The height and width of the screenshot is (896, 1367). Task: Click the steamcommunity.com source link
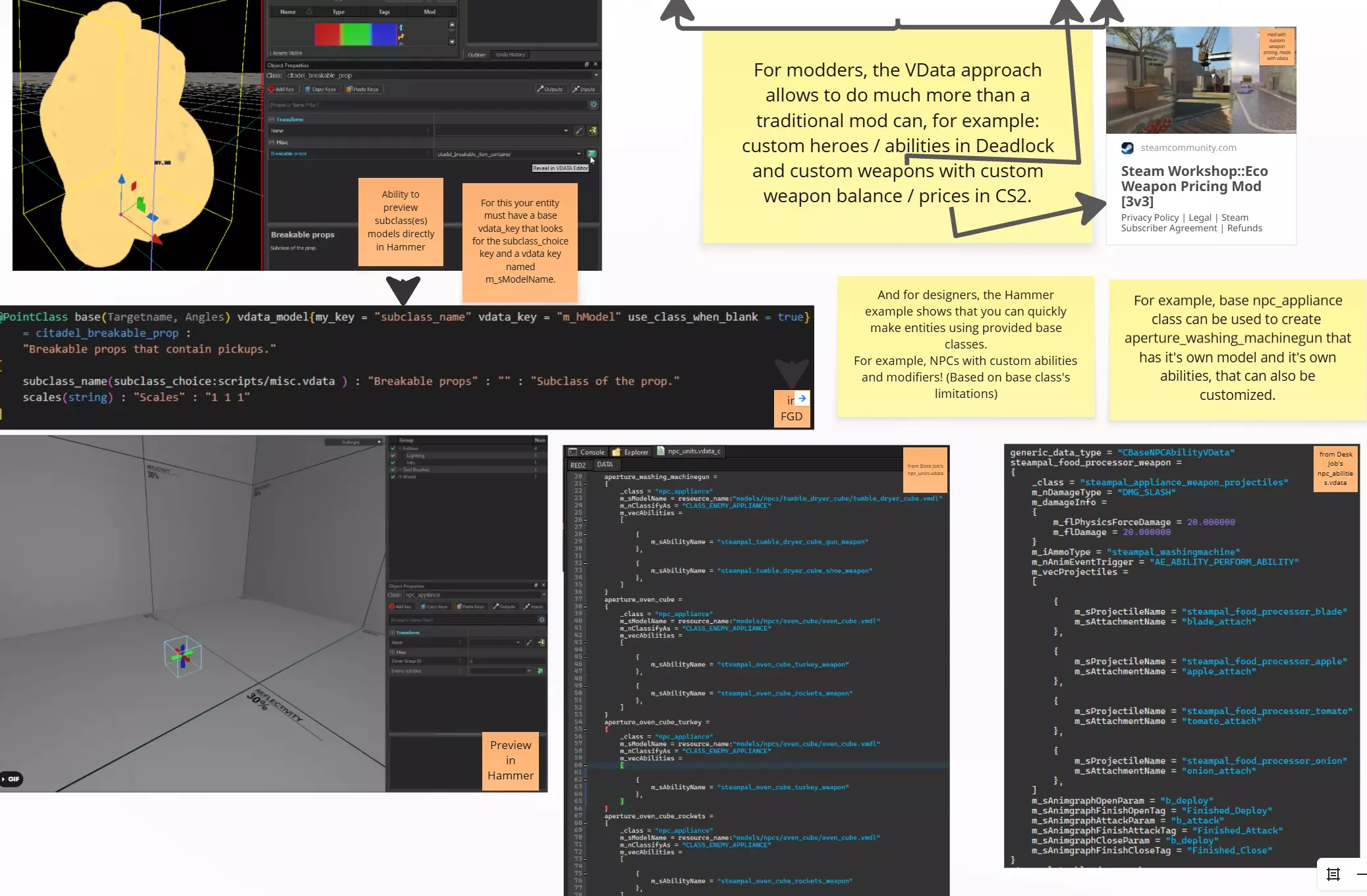(x=1188, y=148)
